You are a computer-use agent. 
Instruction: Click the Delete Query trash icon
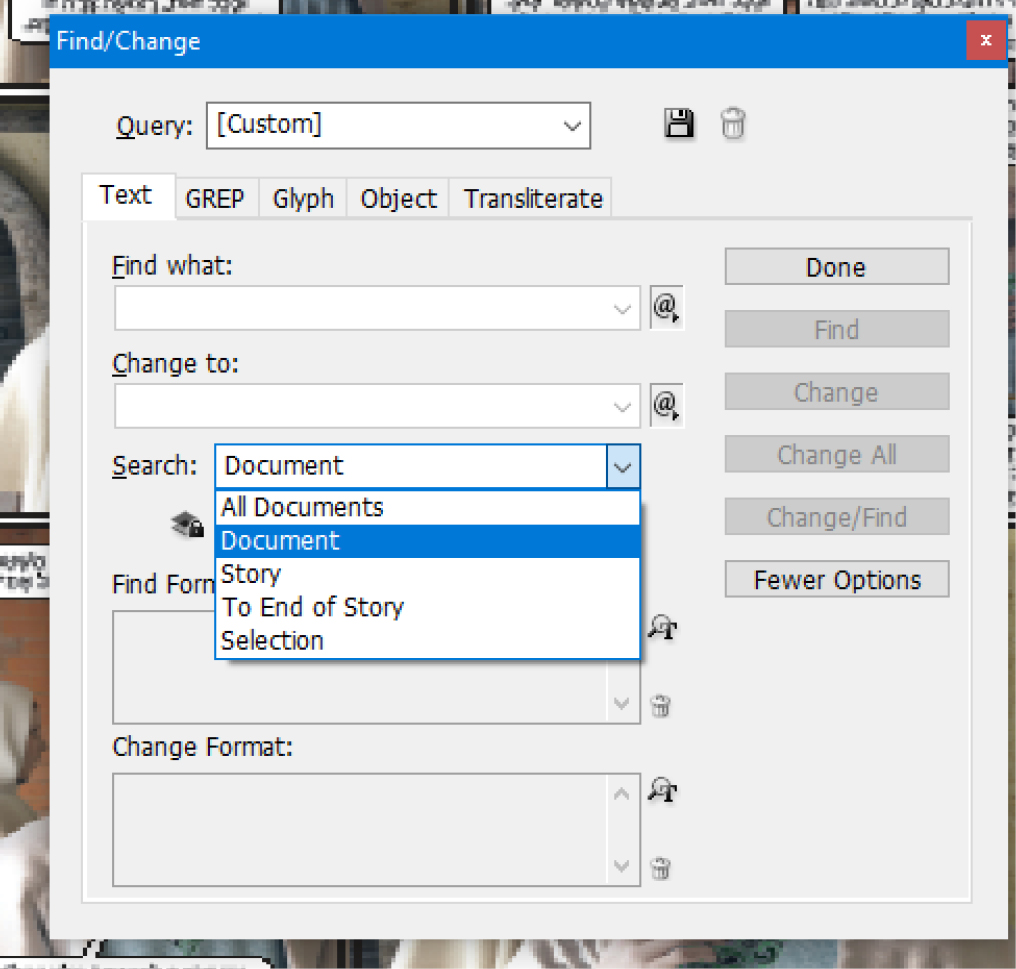733,125
